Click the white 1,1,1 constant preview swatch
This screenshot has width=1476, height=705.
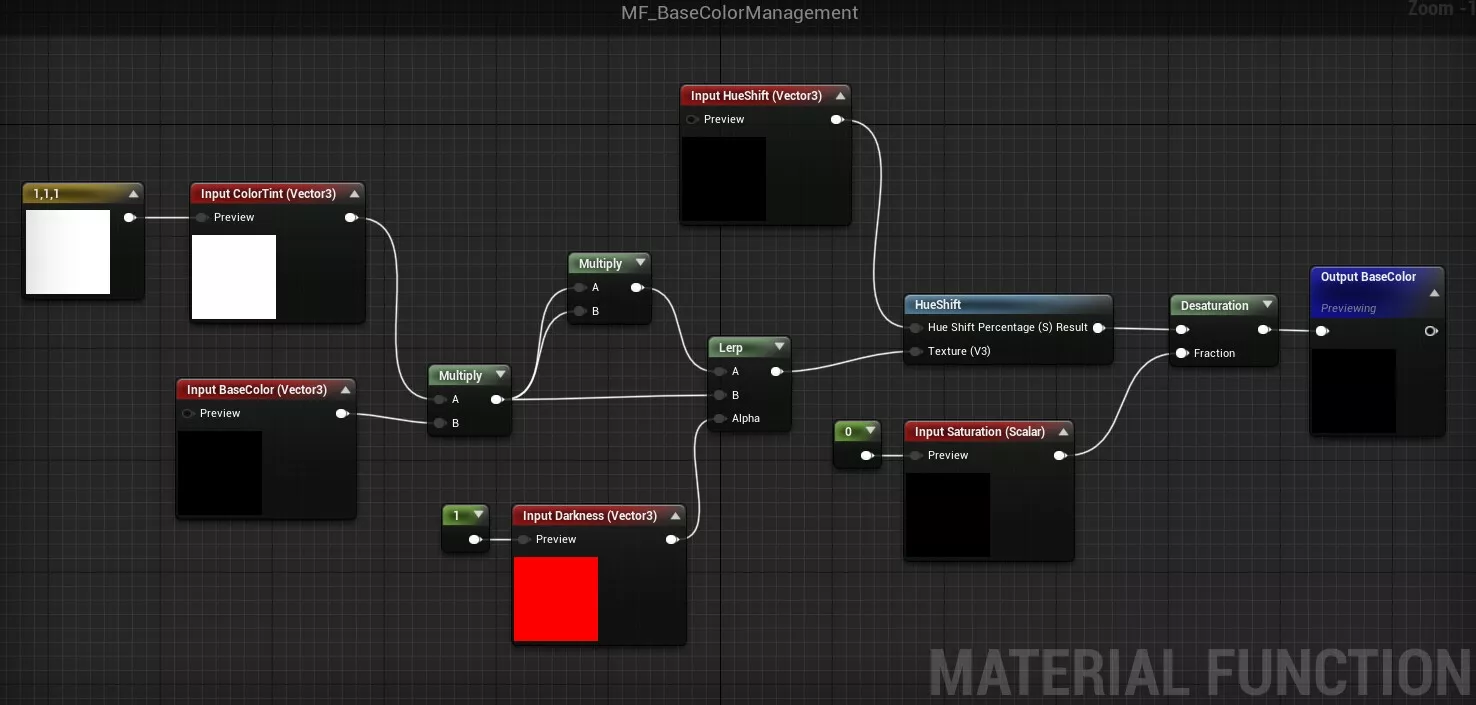68,252
